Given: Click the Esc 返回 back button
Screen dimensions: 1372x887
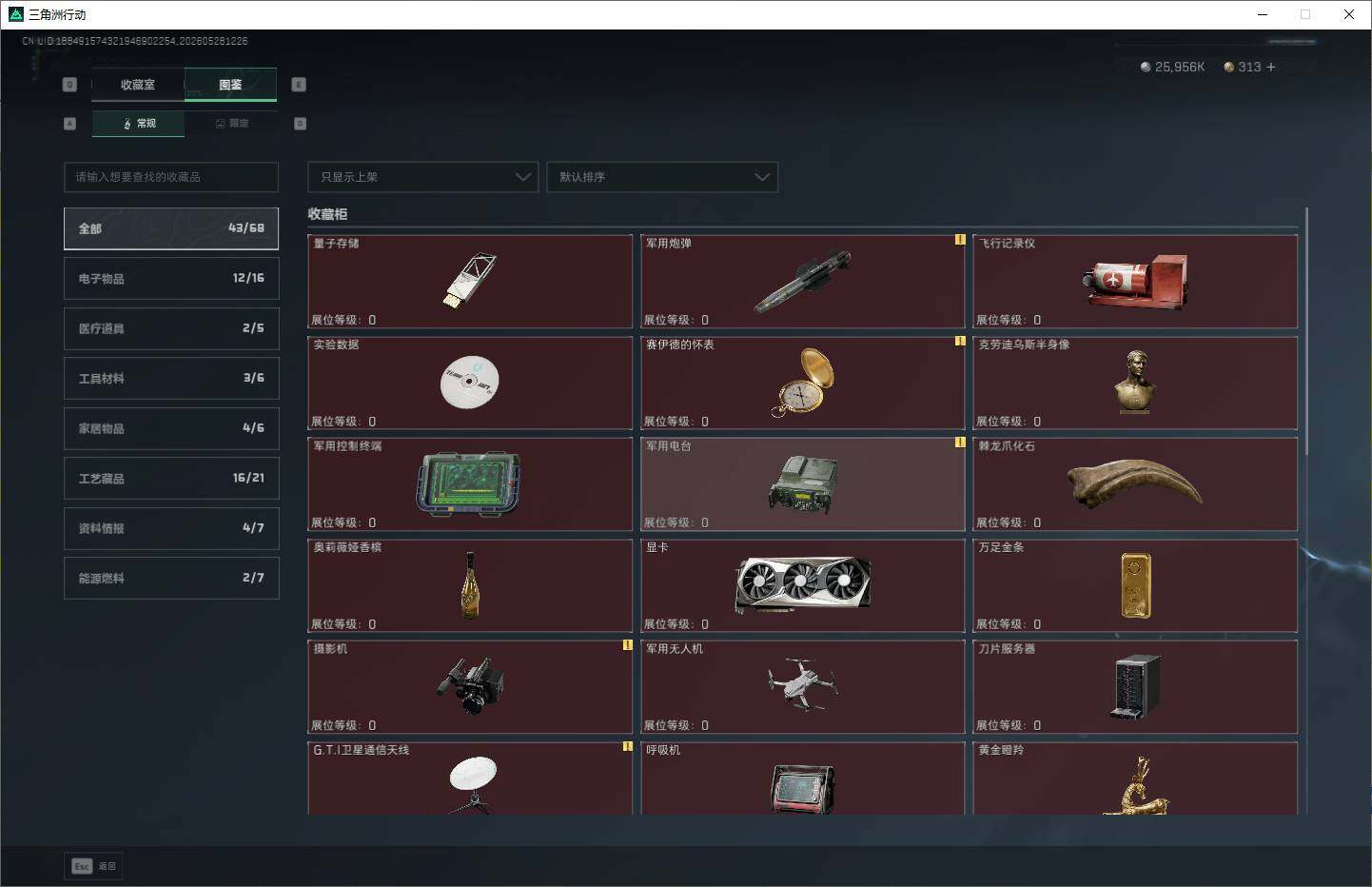Looking at the screenshot, I should 93,866.
